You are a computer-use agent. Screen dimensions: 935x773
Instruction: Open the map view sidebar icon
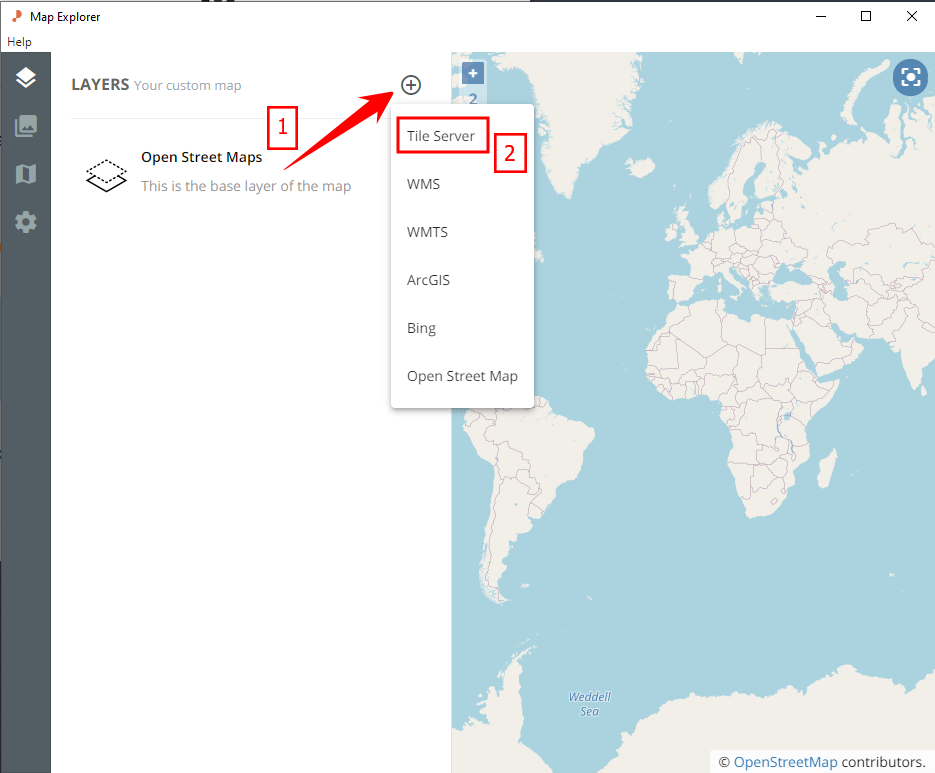[24, 173]
